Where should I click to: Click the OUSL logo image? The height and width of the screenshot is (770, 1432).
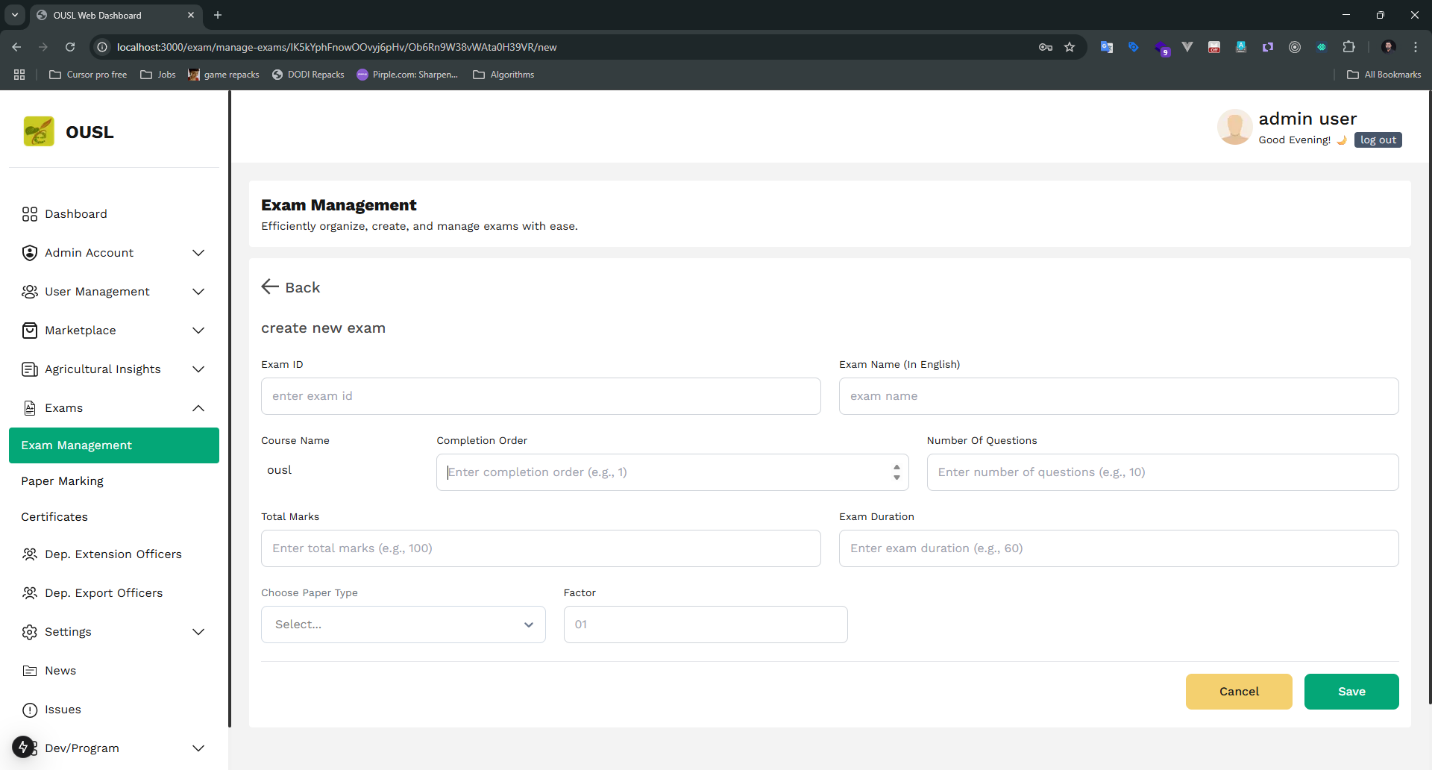(39, 132)
